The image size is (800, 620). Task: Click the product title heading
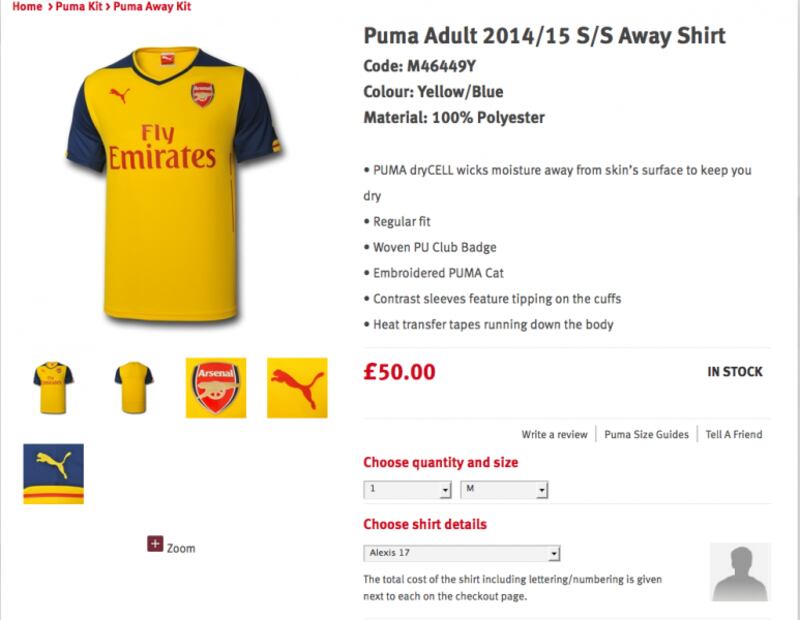click(x=544, y=36)
